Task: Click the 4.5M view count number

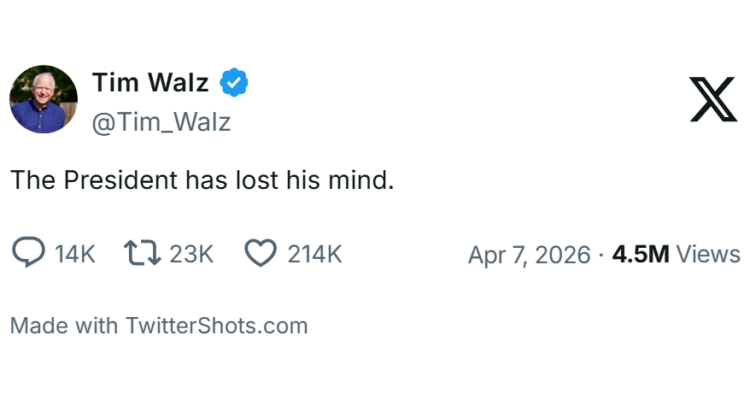Action: (640, 254)
